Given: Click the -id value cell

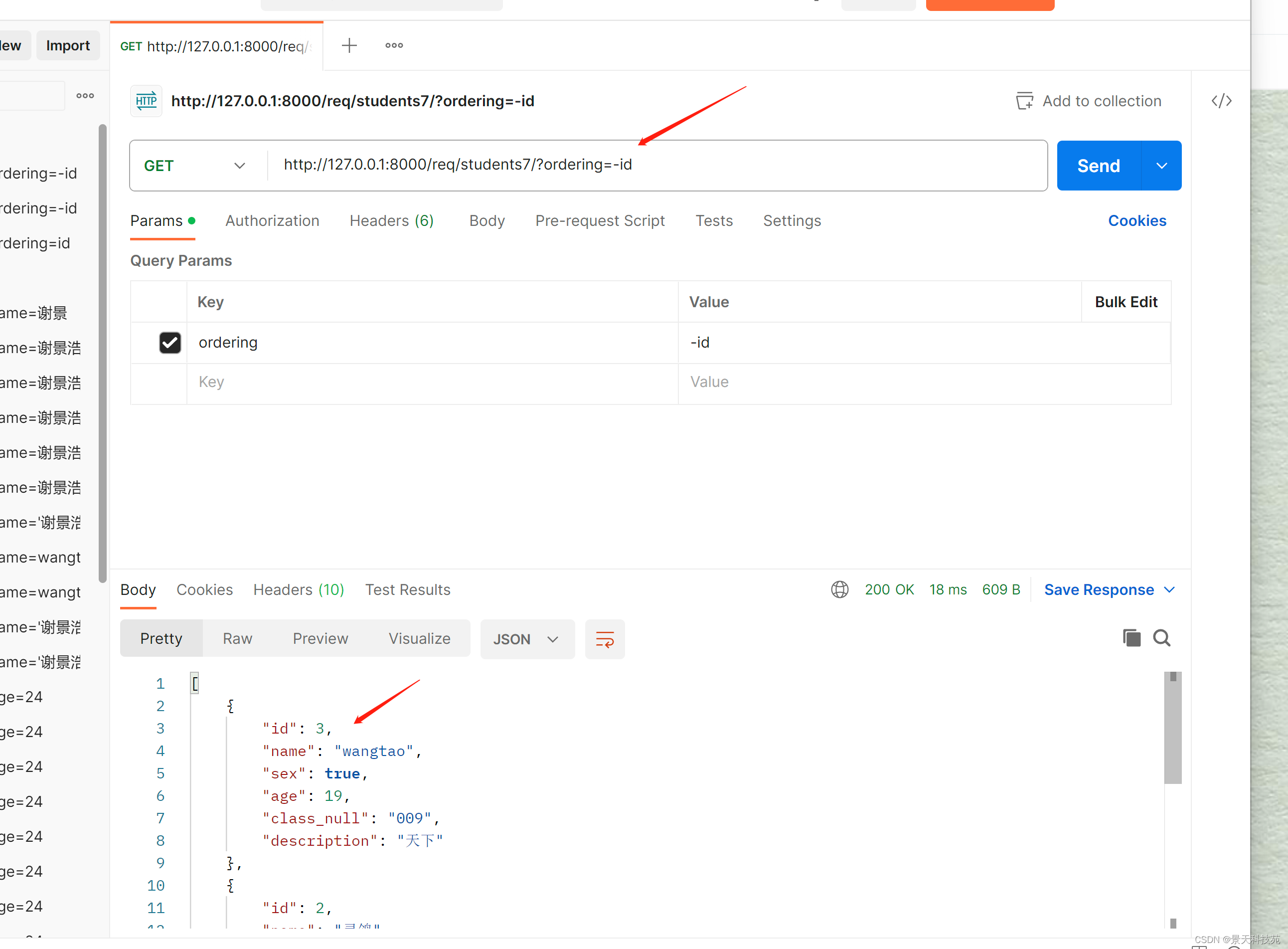Looking at the screenshot, I should pyautogui.click(x=925, y=343).
